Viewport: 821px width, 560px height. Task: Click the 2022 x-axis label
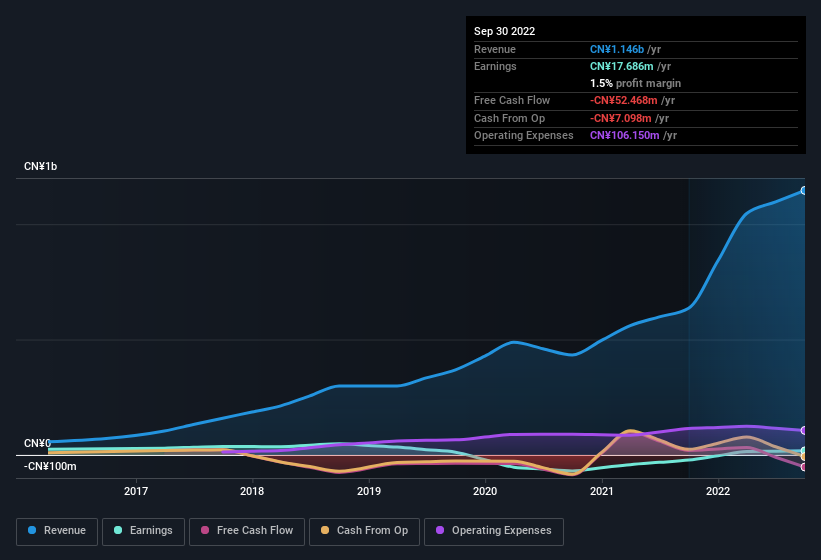(x=718, y=491)
